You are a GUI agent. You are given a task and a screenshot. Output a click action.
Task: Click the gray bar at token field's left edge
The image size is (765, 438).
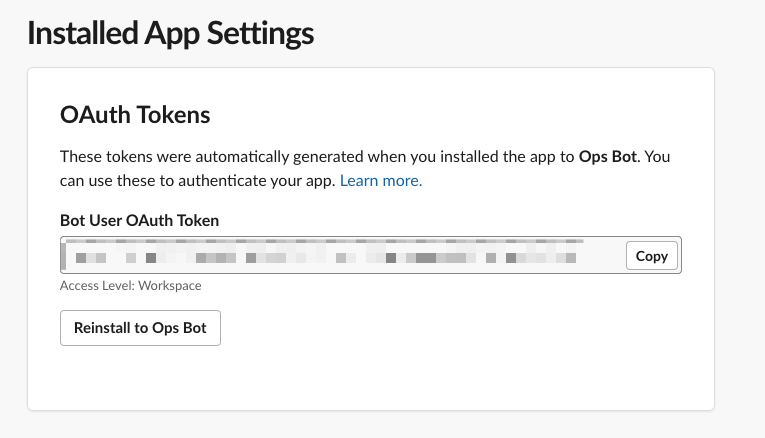click(63, 256)
